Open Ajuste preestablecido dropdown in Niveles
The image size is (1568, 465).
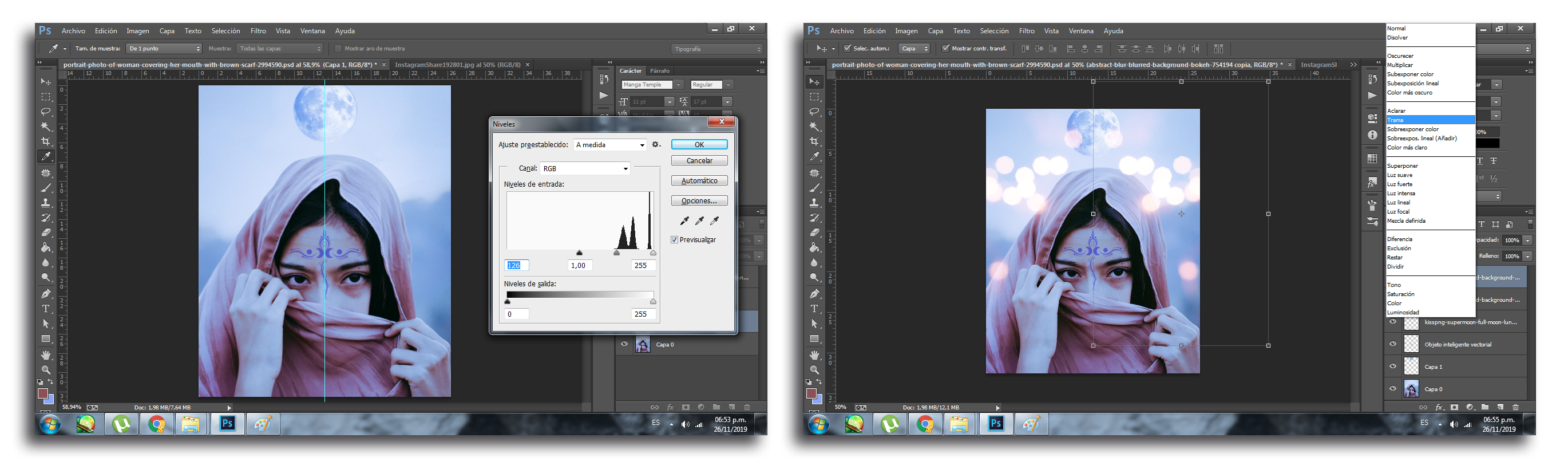[609, 144]
